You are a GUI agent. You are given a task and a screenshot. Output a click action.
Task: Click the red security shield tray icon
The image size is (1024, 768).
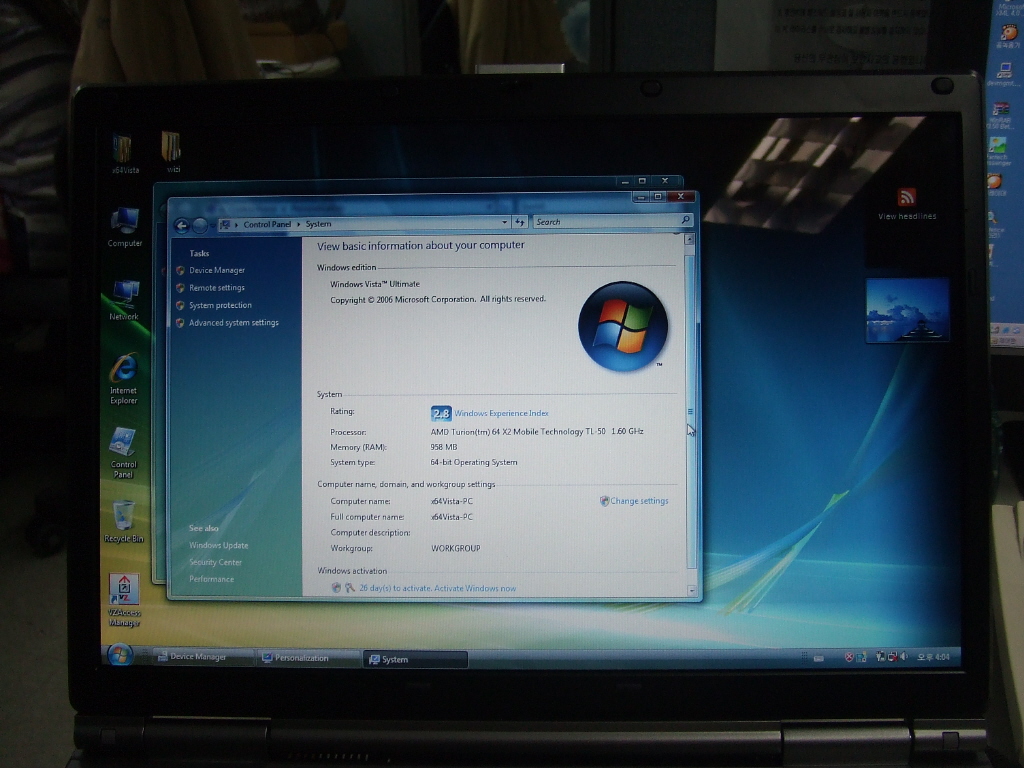click(x=849, y=657)
